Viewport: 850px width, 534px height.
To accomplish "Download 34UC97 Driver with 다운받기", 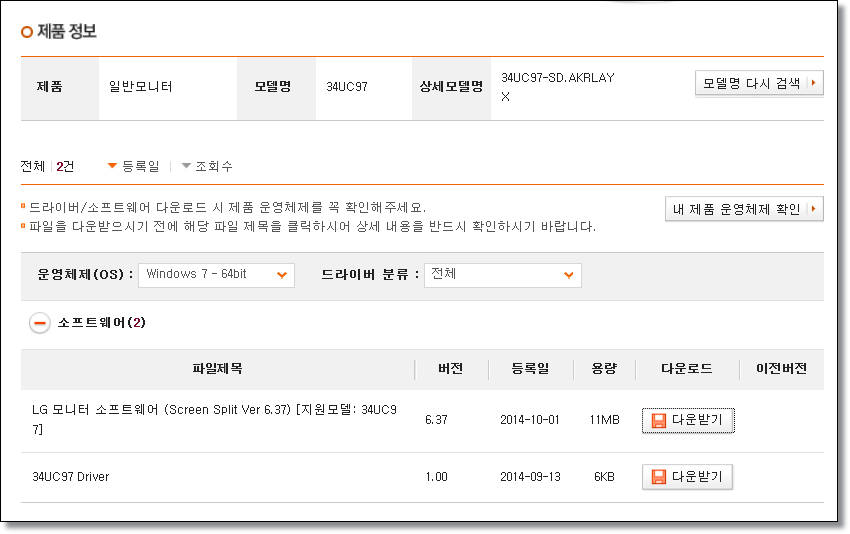I will pos(687,477).
